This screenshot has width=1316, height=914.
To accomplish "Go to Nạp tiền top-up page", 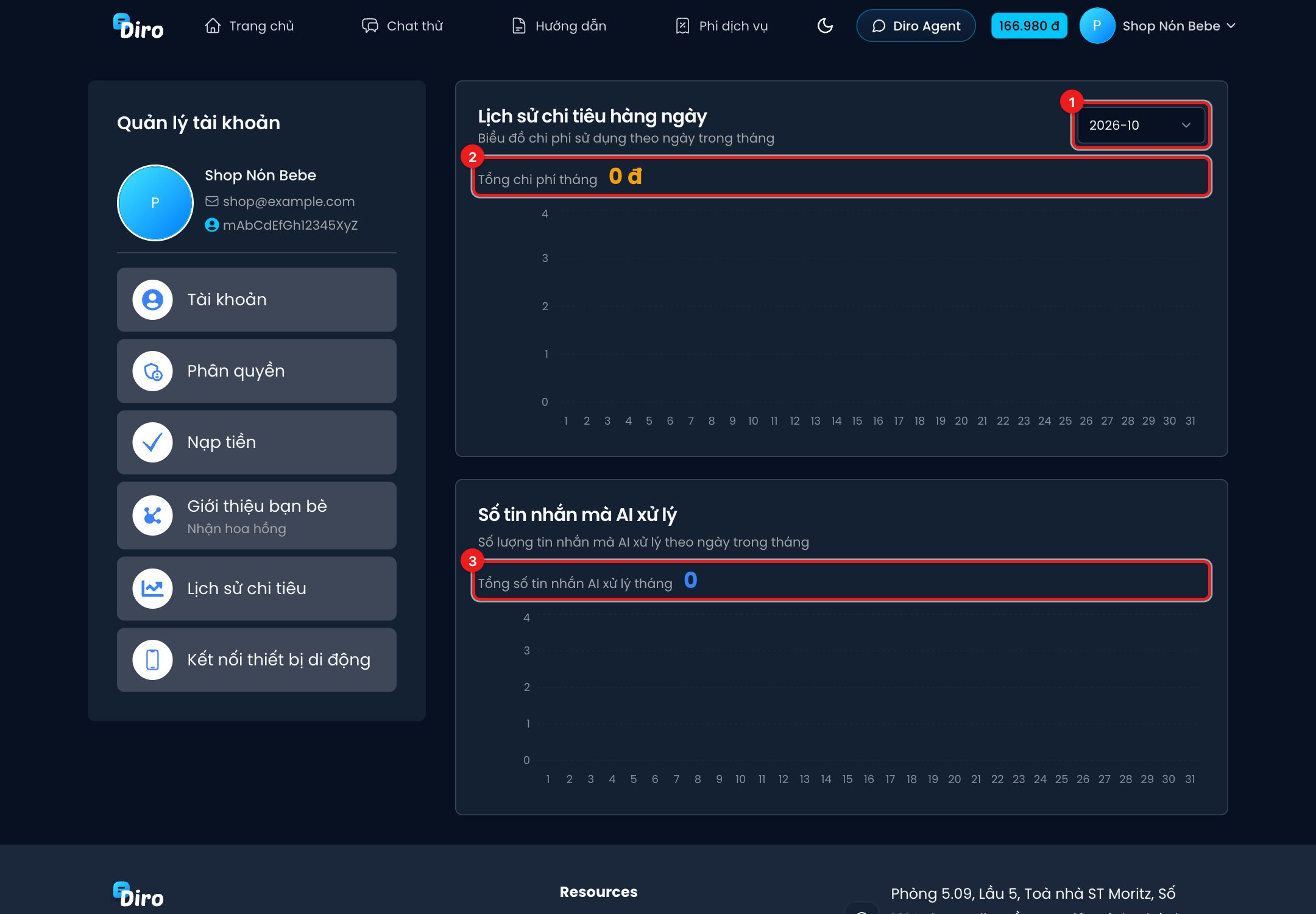I will (256, 442).
